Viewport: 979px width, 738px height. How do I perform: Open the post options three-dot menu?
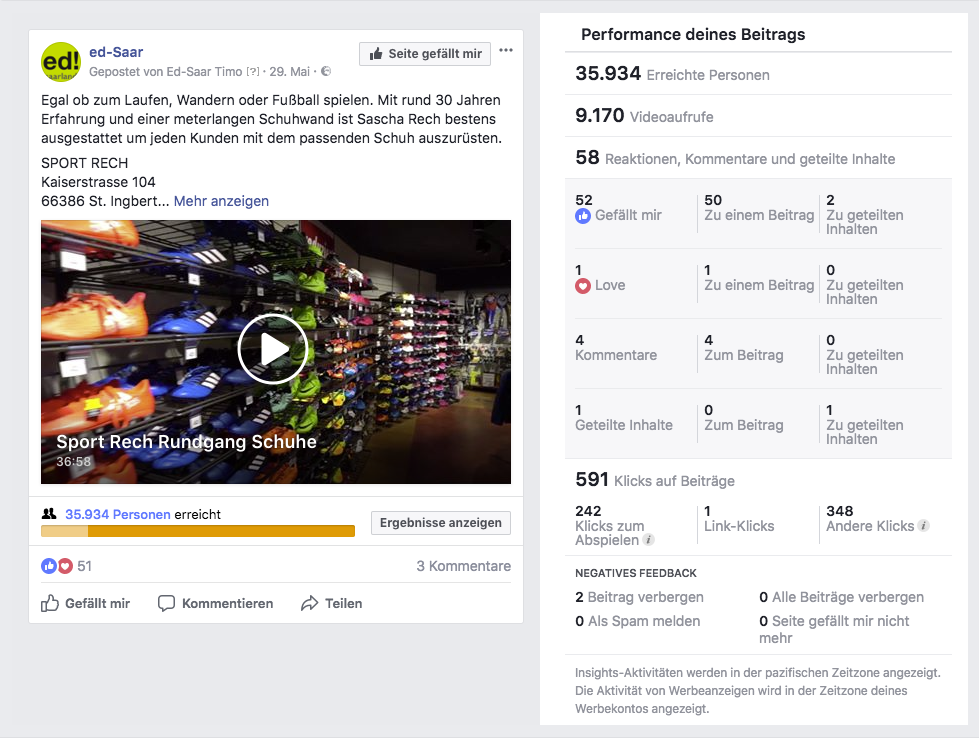[506, 51]
